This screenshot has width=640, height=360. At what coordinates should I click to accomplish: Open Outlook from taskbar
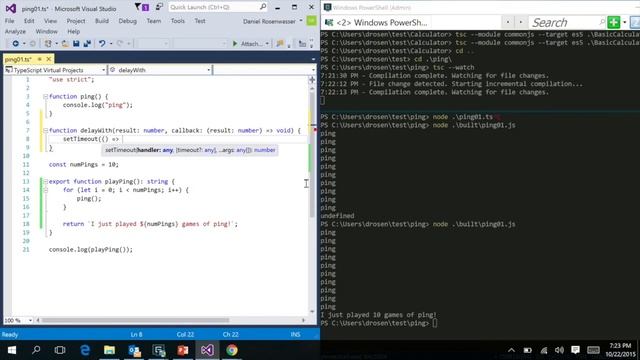tap(134, 350)
